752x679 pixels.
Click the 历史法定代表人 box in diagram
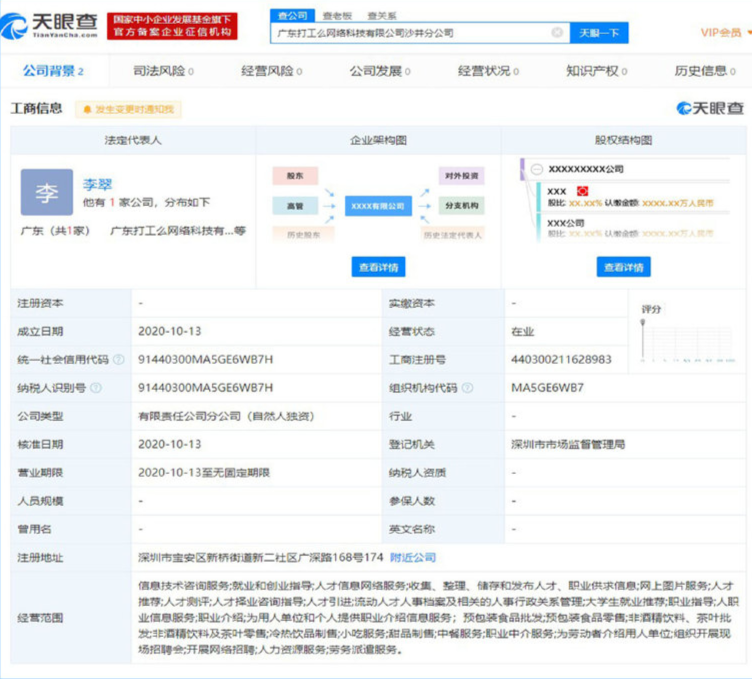[x=453, y=234]
